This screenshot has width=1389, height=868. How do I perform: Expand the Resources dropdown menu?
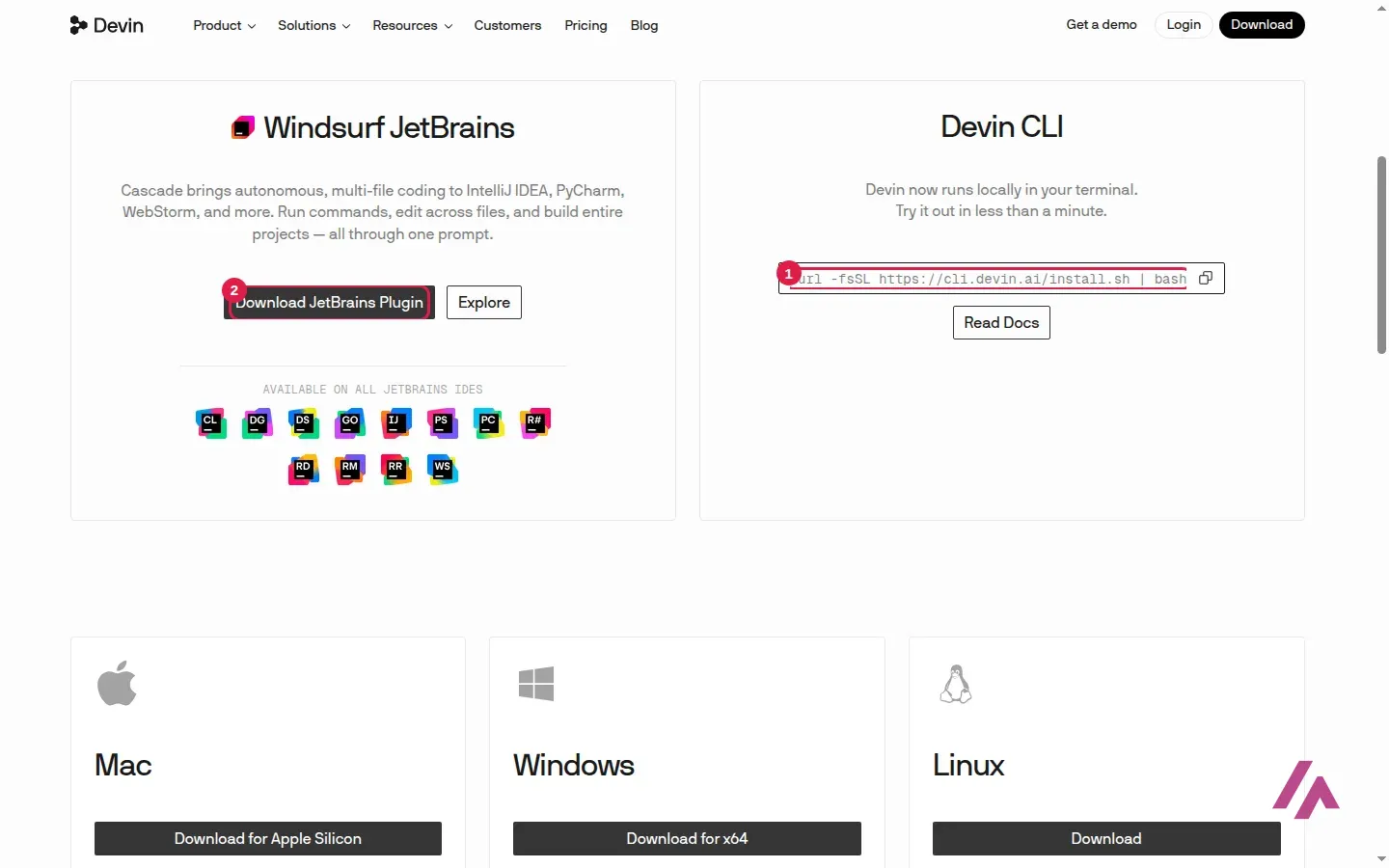point(412,25)
